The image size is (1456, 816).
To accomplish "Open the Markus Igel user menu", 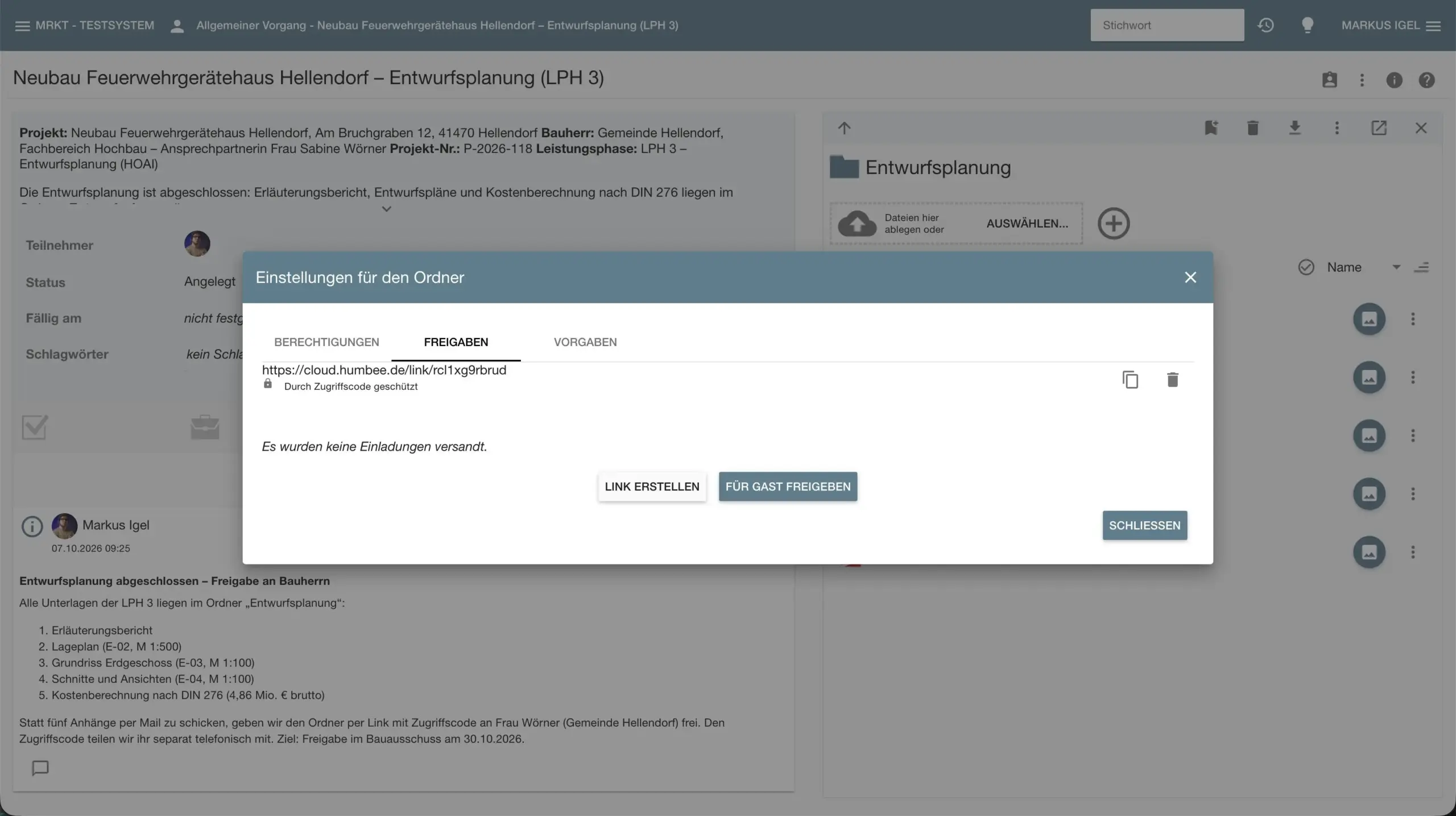I will (1391, 26).
